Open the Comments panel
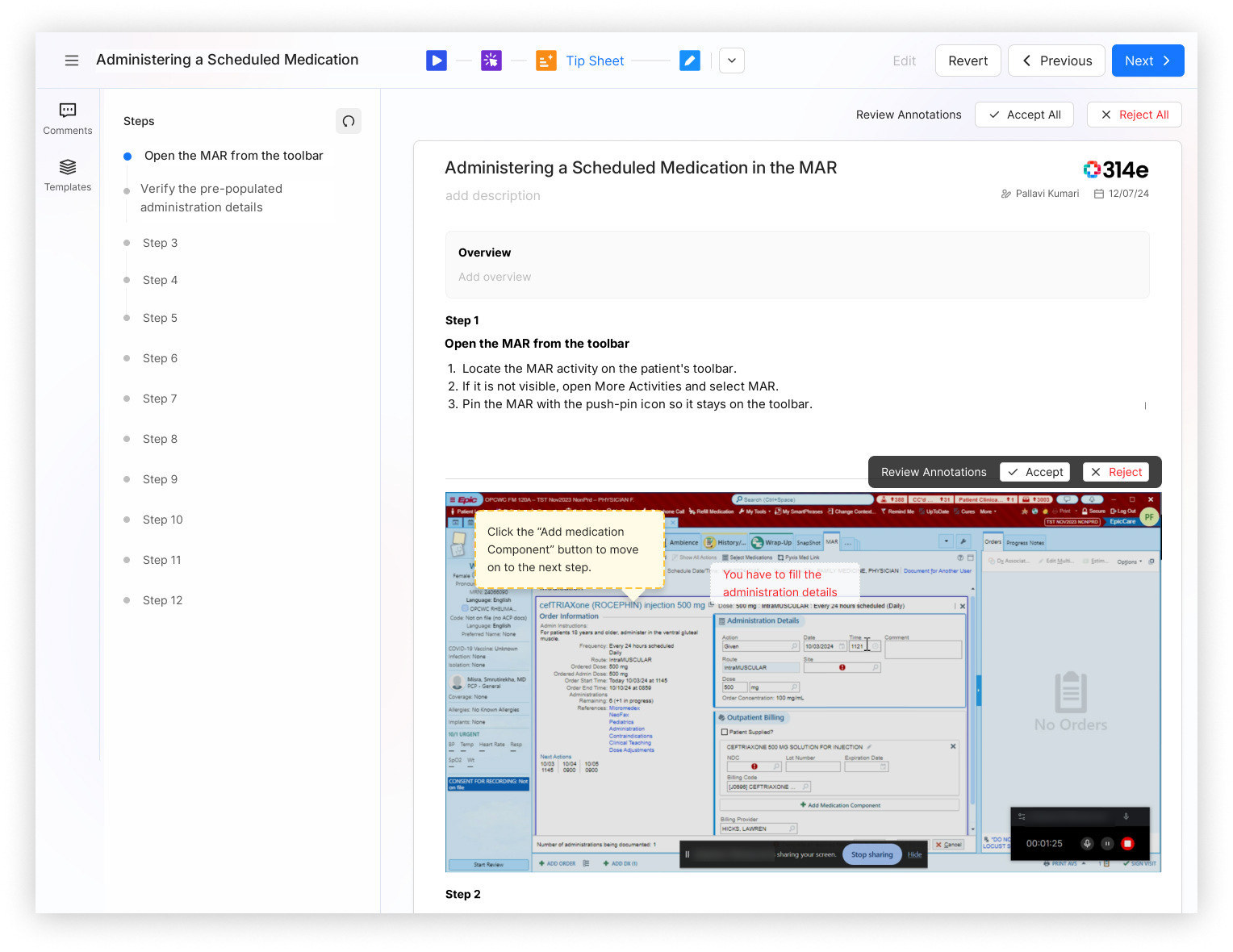The image size is (1233, 952). tap(68, 119)
